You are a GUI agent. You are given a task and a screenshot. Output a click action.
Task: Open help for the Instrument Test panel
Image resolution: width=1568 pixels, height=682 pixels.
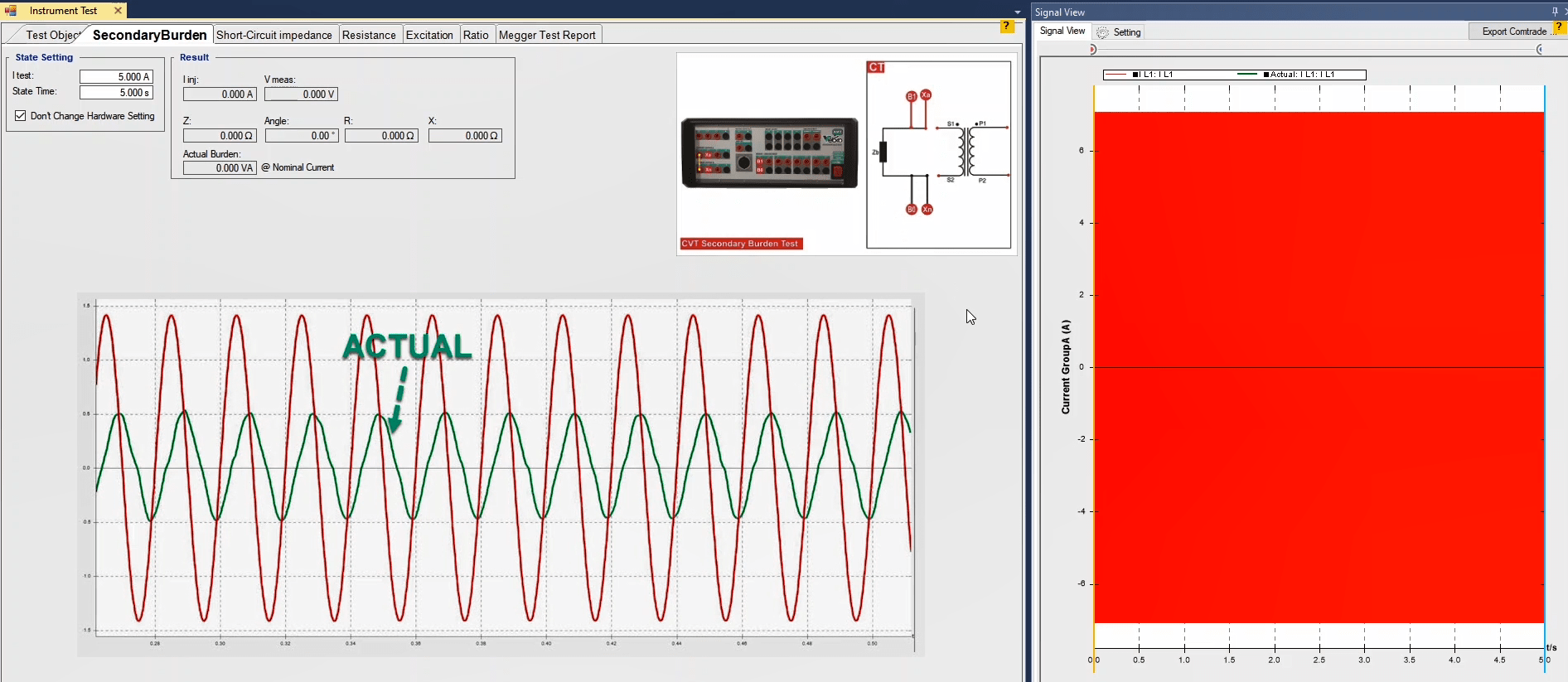click(x=1007, y=27)
